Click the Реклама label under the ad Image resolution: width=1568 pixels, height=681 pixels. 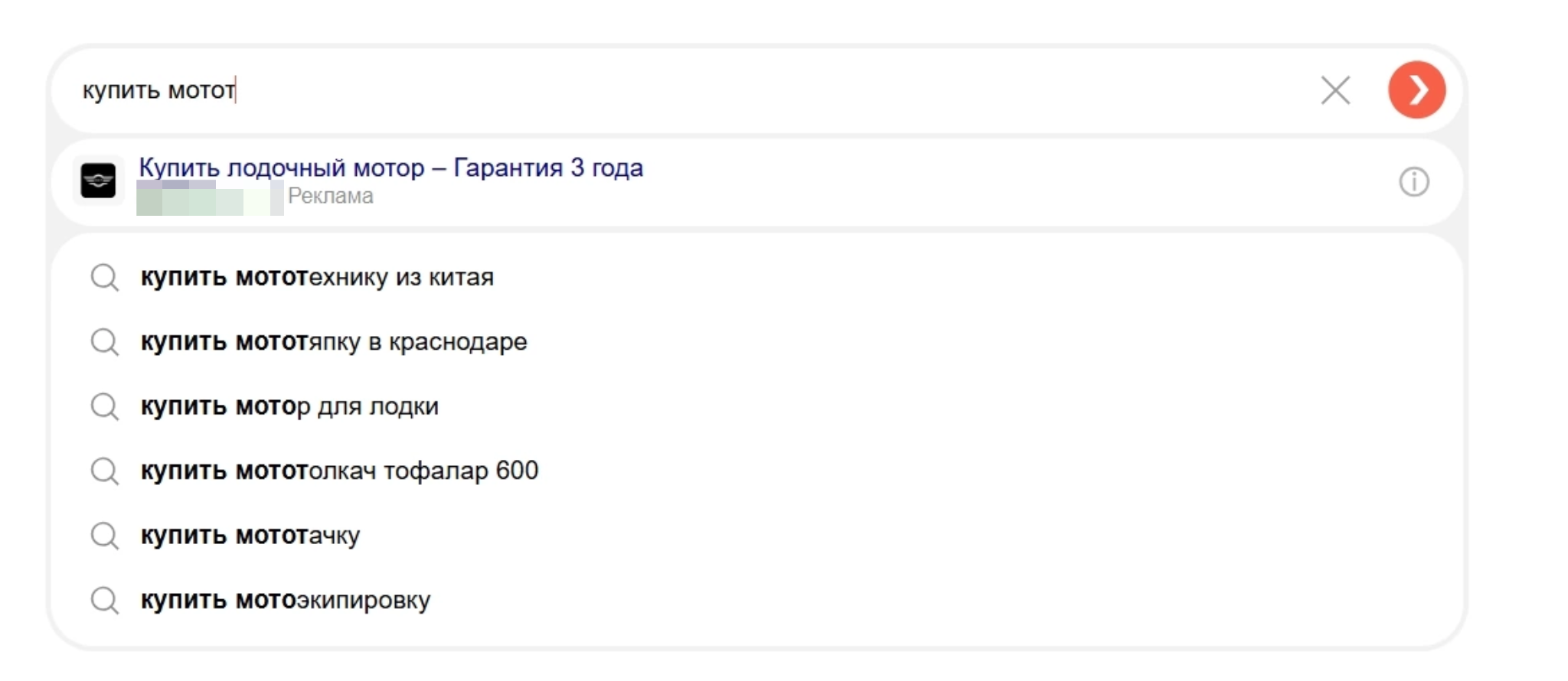(x=330, y=196)
